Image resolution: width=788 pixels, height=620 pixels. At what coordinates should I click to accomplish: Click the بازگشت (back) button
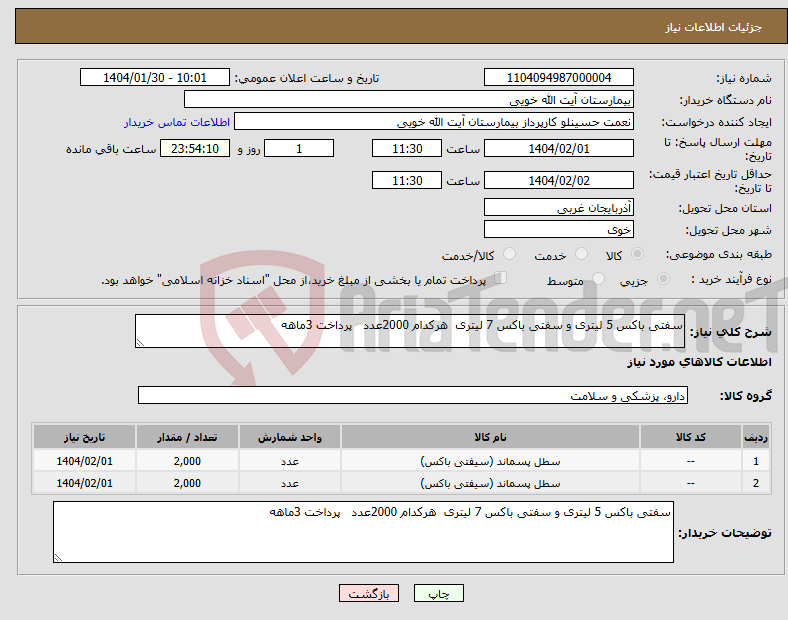(x=369, y=593)
